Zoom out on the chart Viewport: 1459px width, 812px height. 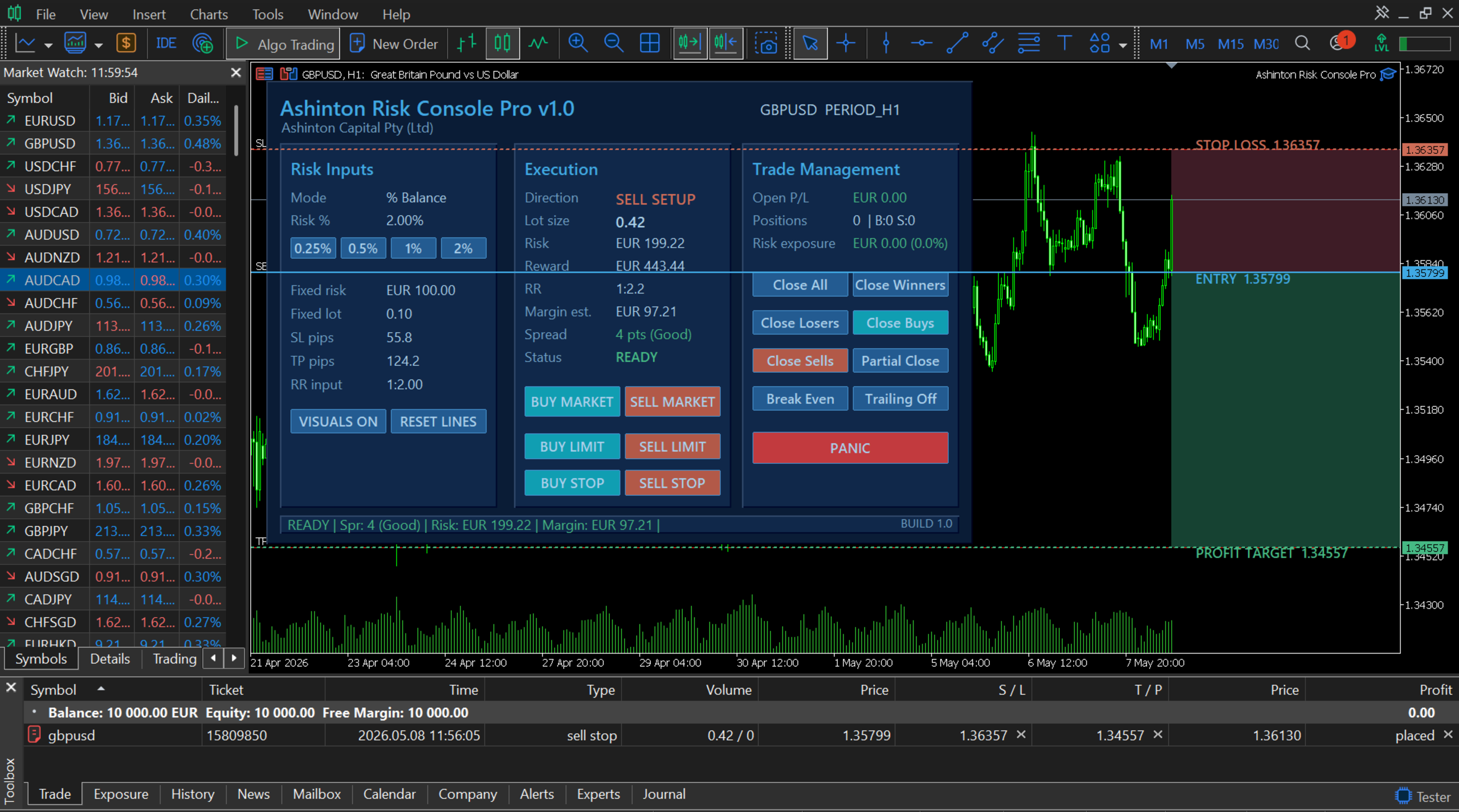click(613, 43)
